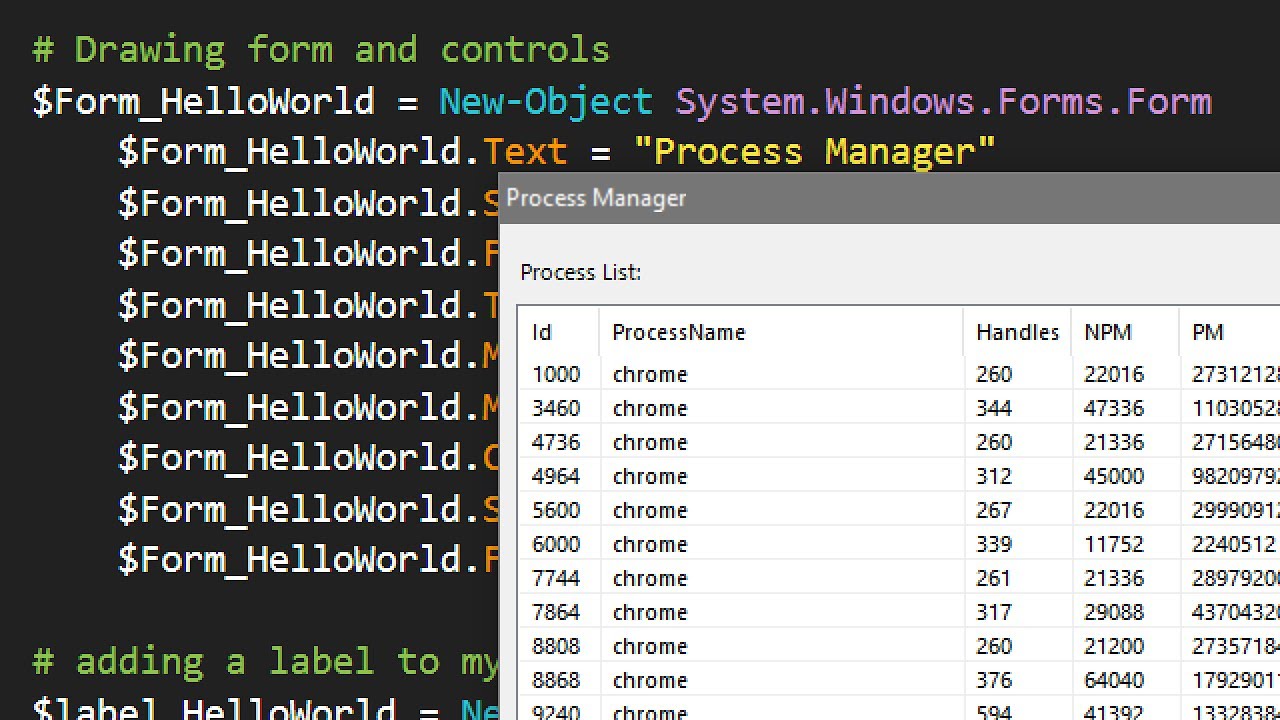1280x720 pixels.
Task: Select process Id 8868 in the list
Action: pos(899,680)
